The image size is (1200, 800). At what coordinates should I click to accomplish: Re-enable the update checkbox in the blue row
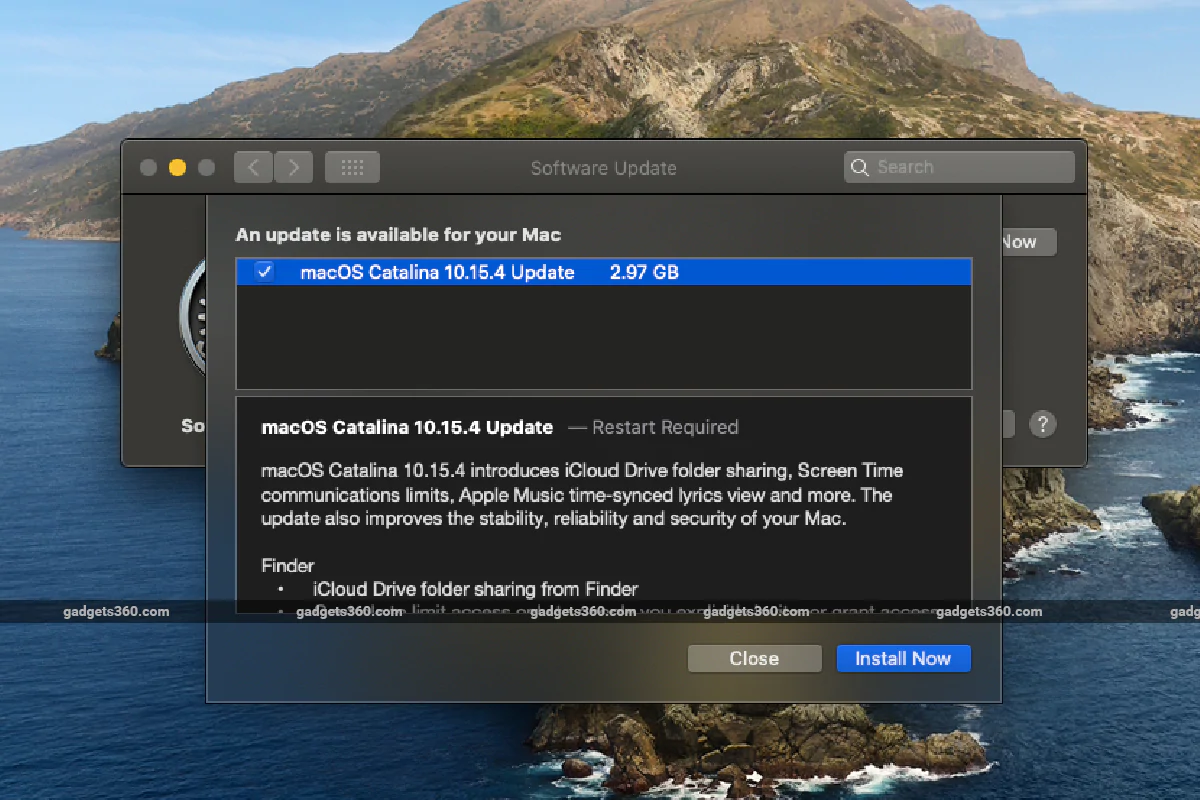click(263, 271)
